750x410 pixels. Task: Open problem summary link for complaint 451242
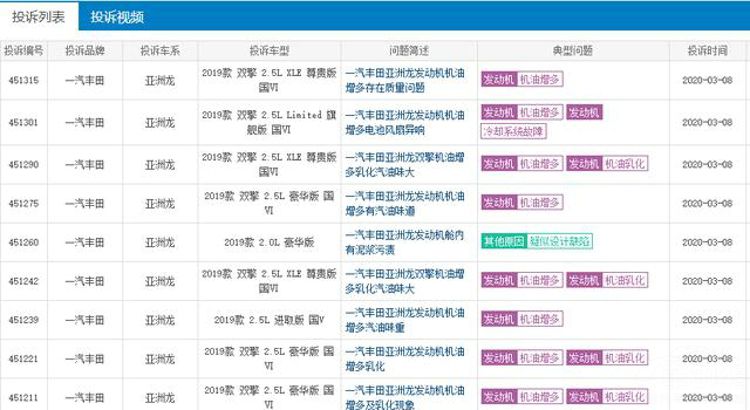(409, 280)
